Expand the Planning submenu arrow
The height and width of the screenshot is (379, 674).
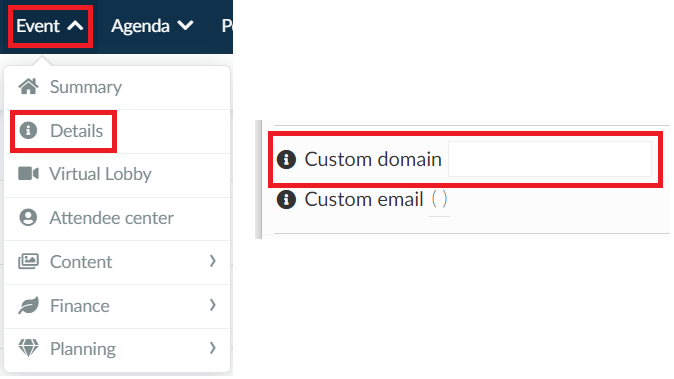pos(212,348)
